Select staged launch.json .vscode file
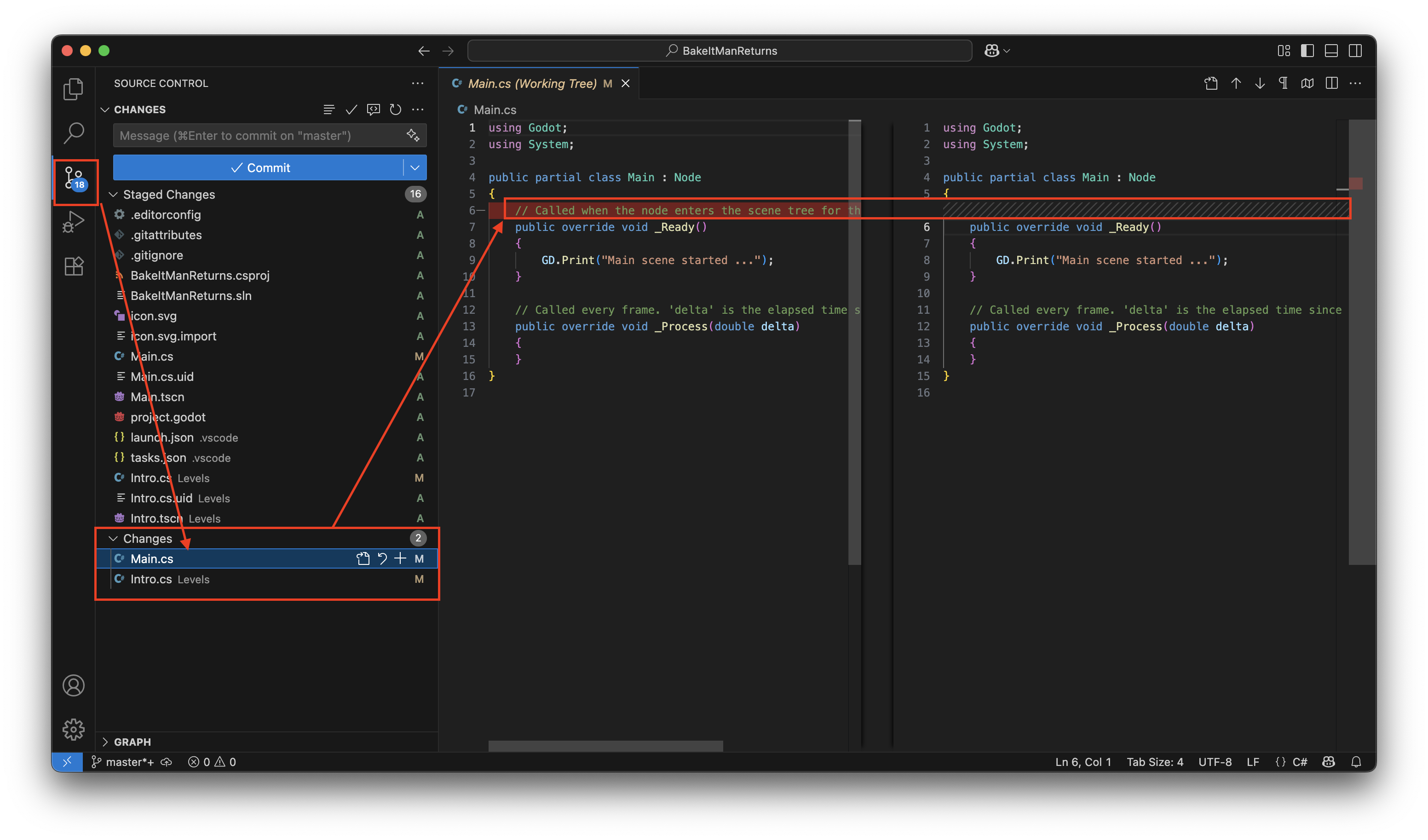1428x840 pixels. click(266, 437)
